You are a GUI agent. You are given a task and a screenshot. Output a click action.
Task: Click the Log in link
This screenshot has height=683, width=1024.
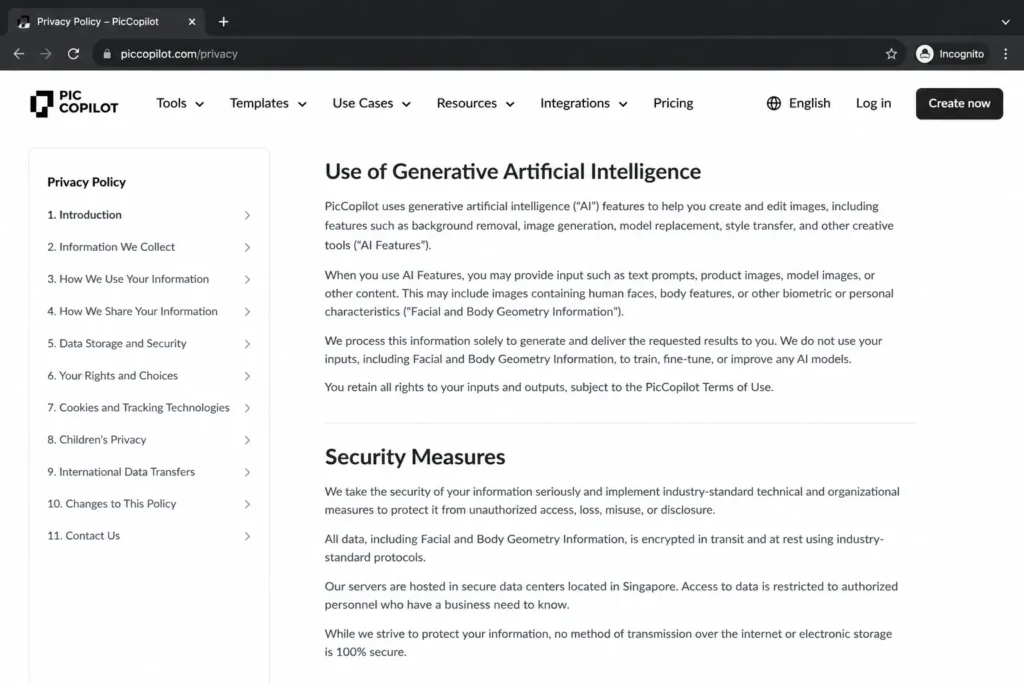click(x=873, y=103)
